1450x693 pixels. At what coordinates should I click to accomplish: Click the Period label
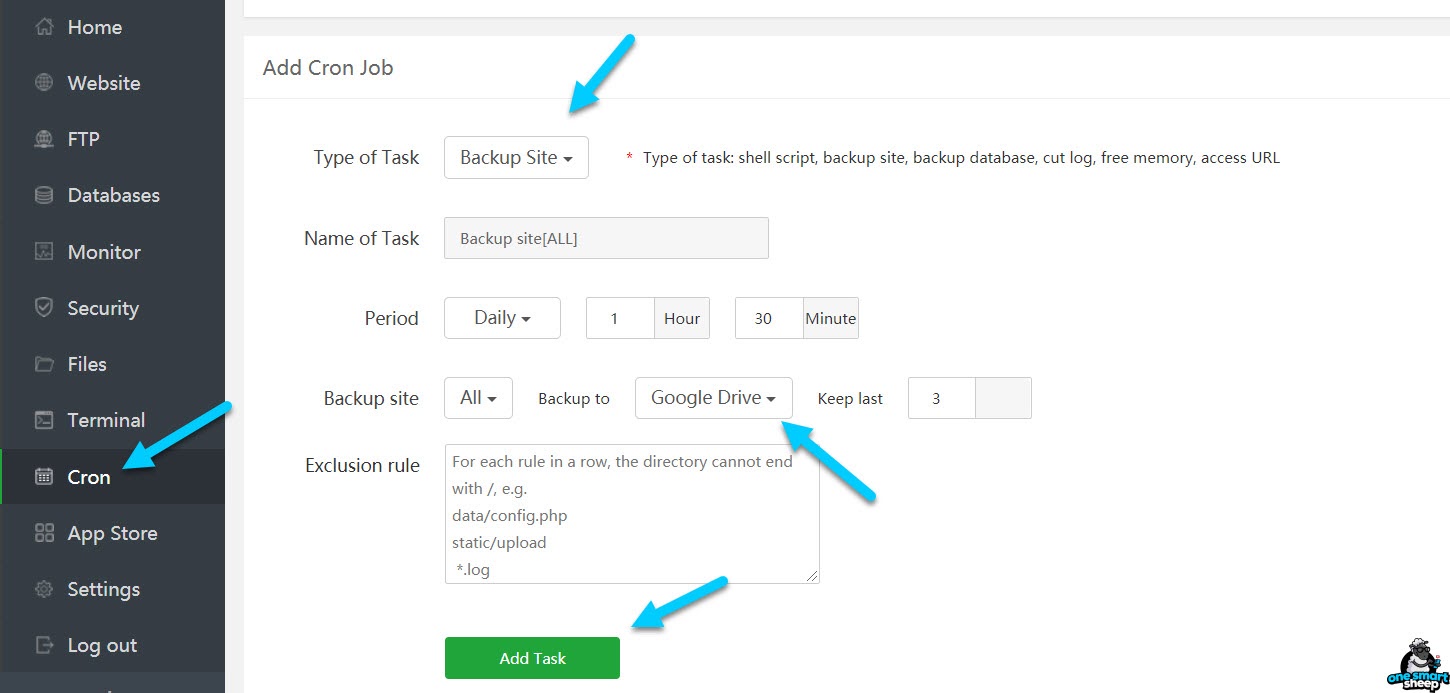point(391,318)
